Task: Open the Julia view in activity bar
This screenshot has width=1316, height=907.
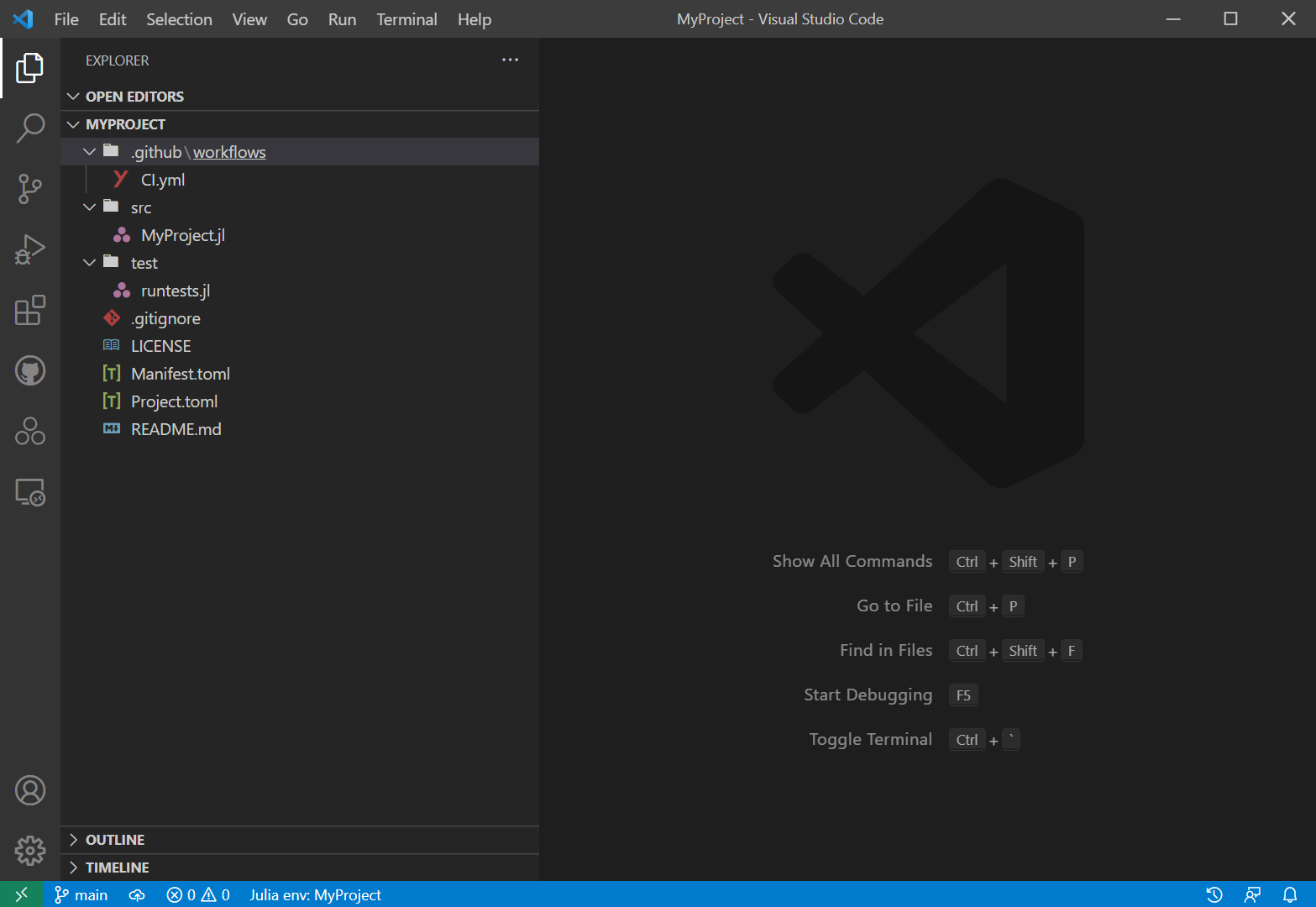Action: [x=30, y=431]
